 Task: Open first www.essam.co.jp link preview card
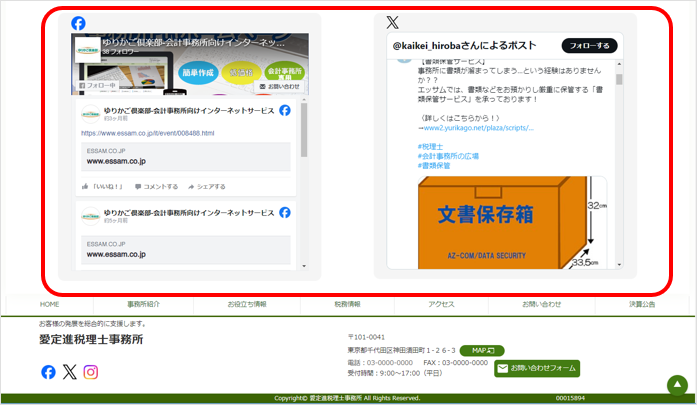(186, 156)
